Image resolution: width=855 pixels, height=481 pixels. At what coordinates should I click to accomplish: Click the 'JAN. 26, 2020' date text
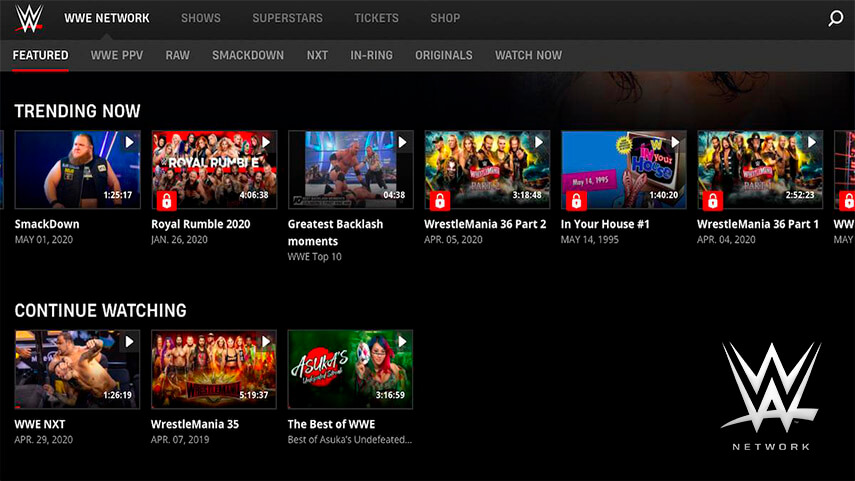tap(179, 239)
